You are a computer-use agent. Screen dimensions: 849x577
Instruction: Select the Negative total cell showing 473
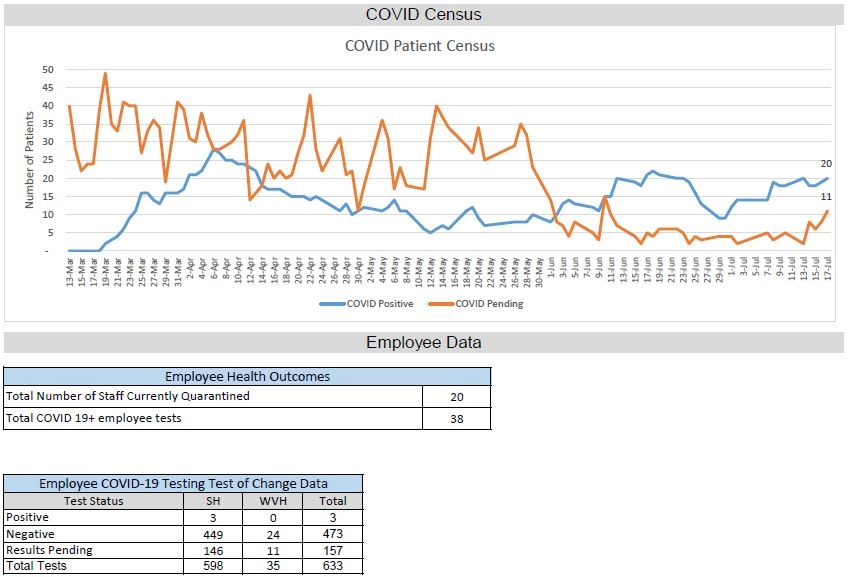tap(333, 533)
